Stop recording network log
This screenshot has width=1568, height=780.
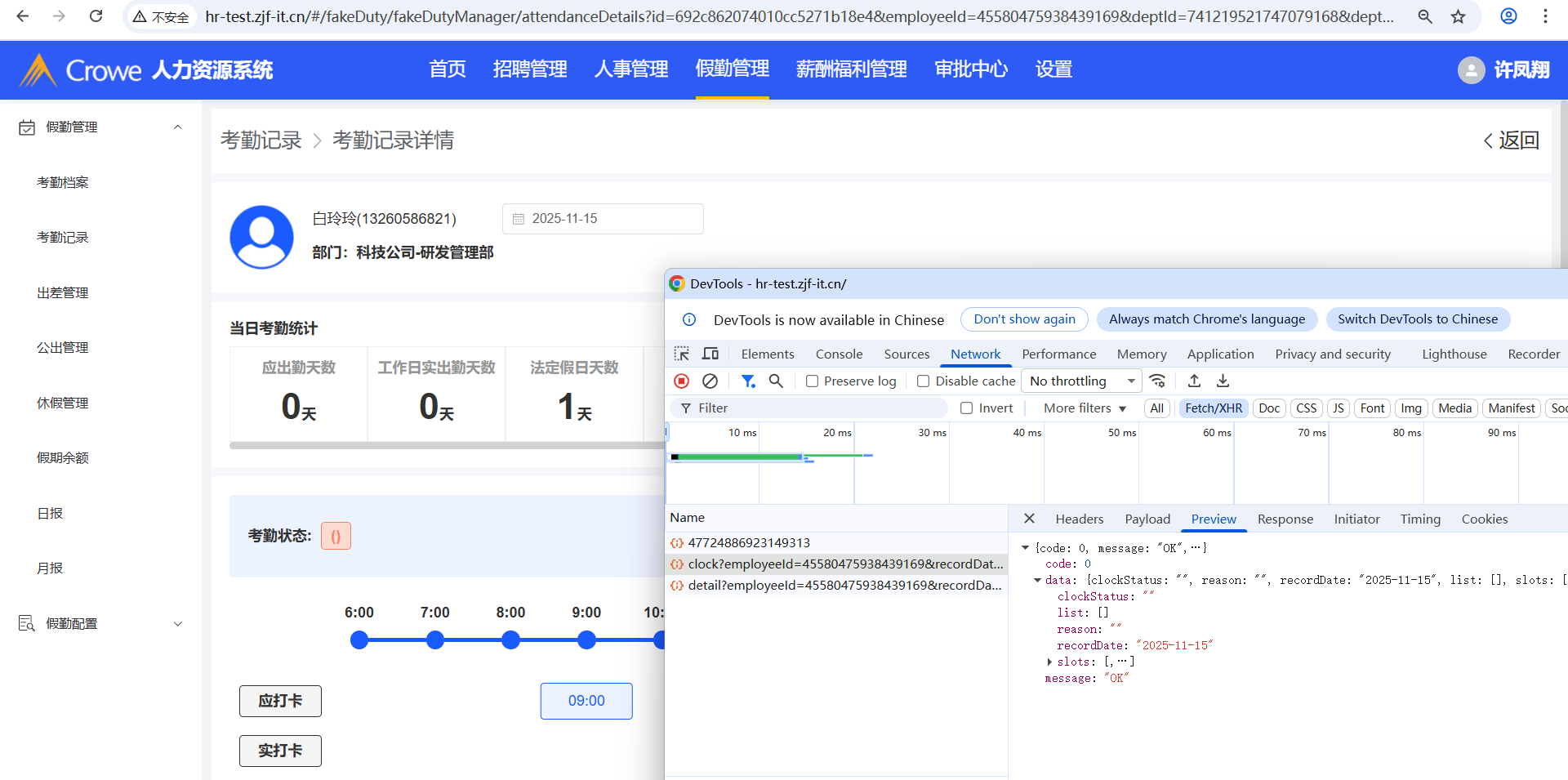point(682,381)
